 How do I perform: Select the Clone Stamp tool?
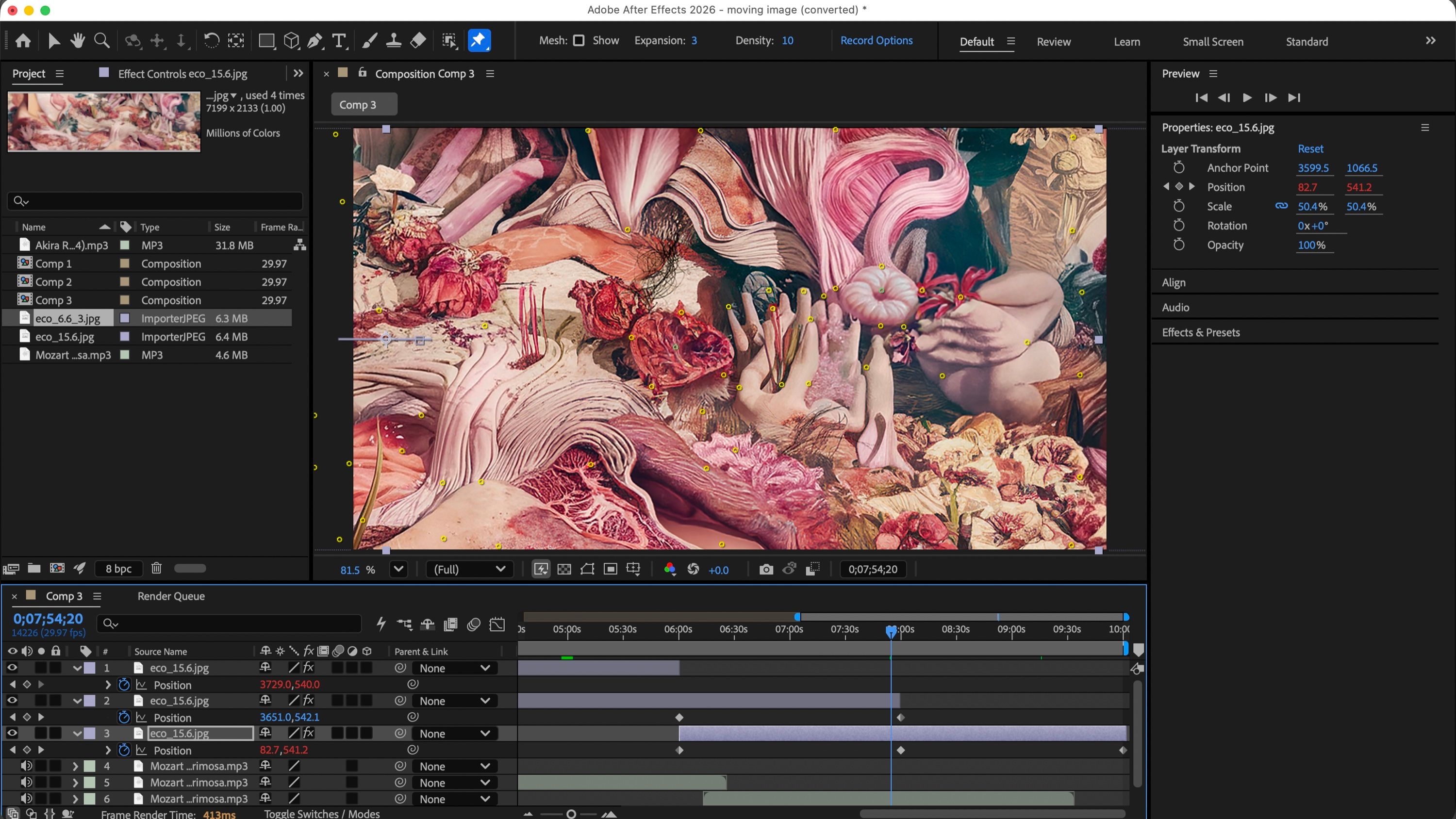(x=394, y=41)
